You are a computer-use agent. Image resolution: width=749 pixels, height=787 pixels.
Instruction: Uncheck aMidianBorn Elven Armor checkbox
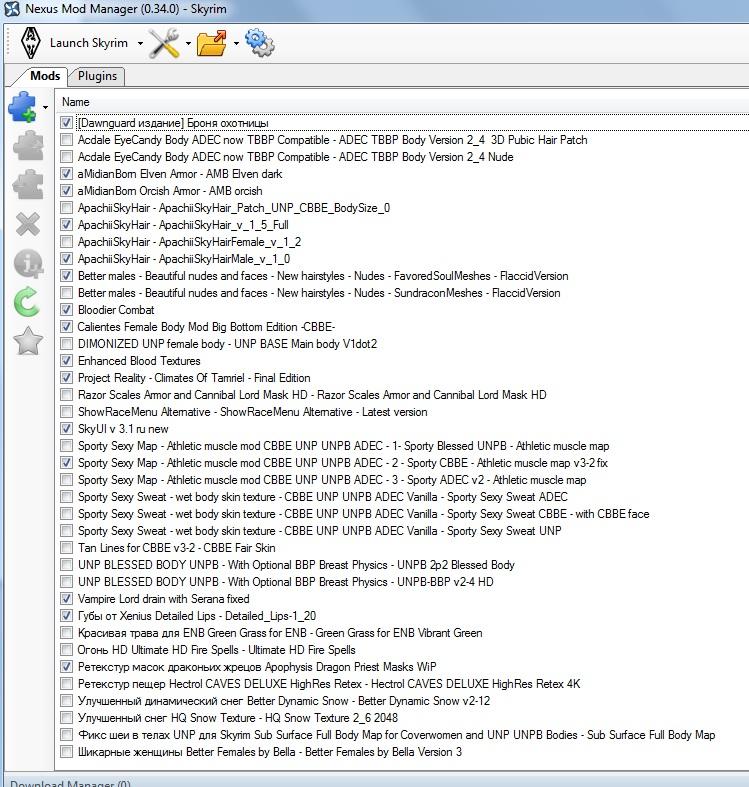click(66, 174)
